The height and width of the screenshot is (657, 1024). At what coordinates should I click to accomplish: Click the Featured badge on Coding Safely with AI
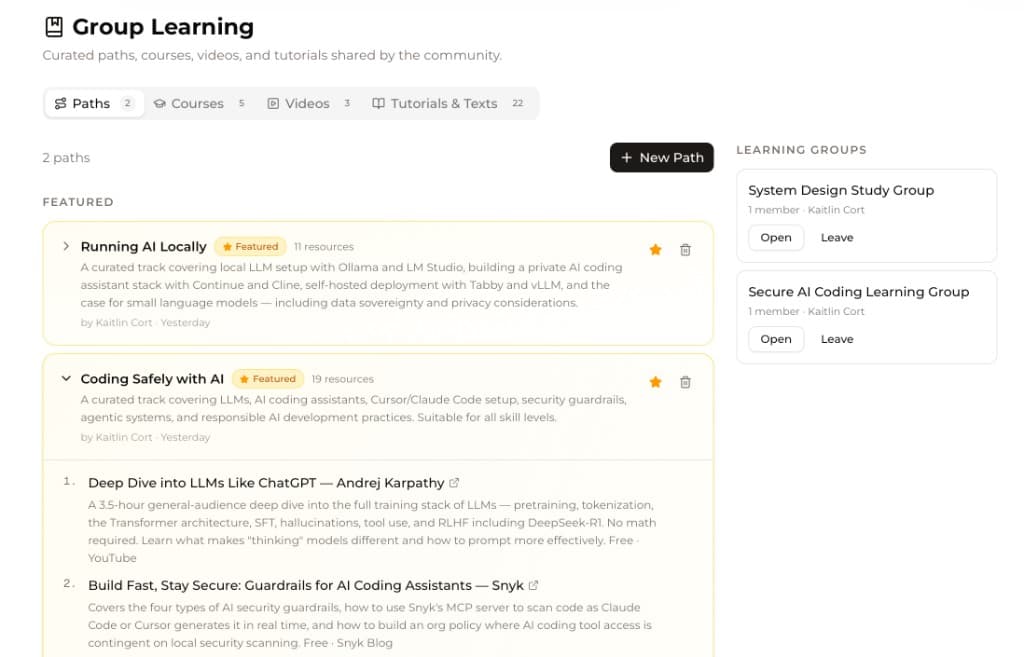pyautogui.click(x=267, y=379)
